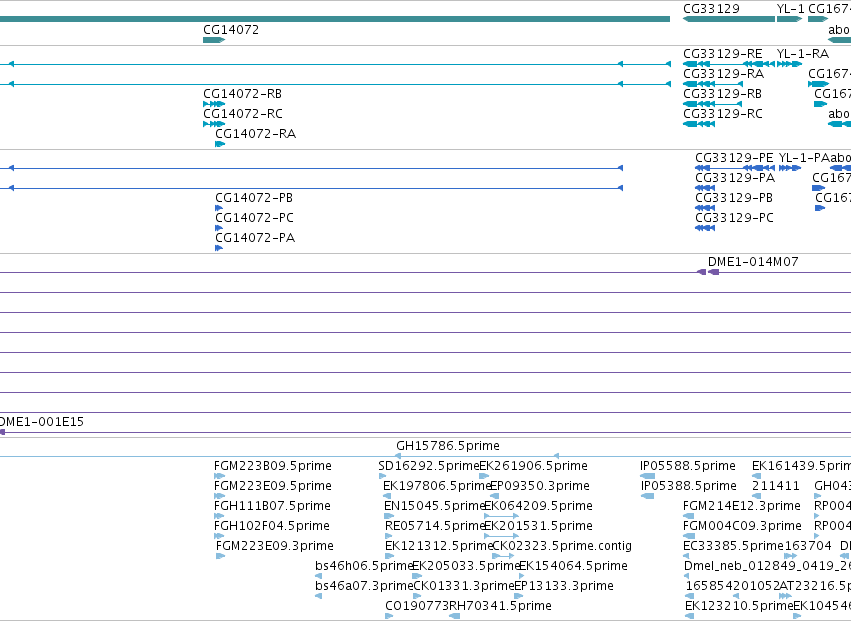Select the EK064209.5prime EST label
851x621 pixels.
538,506
